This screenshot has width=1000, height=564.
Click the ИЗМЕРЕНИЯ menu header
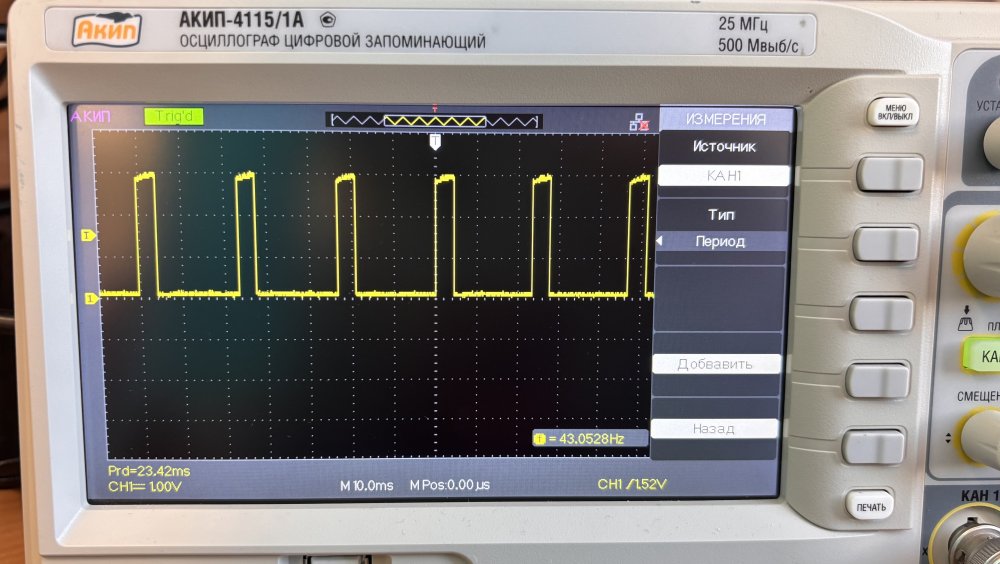pos(725,120)
